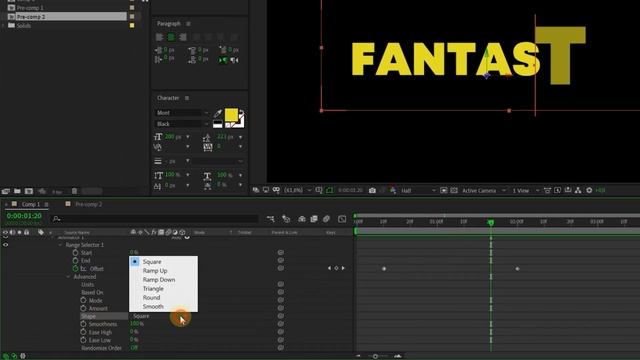
Task: Reset exposure with gear-like icon
Action: (x=589, y=191)
